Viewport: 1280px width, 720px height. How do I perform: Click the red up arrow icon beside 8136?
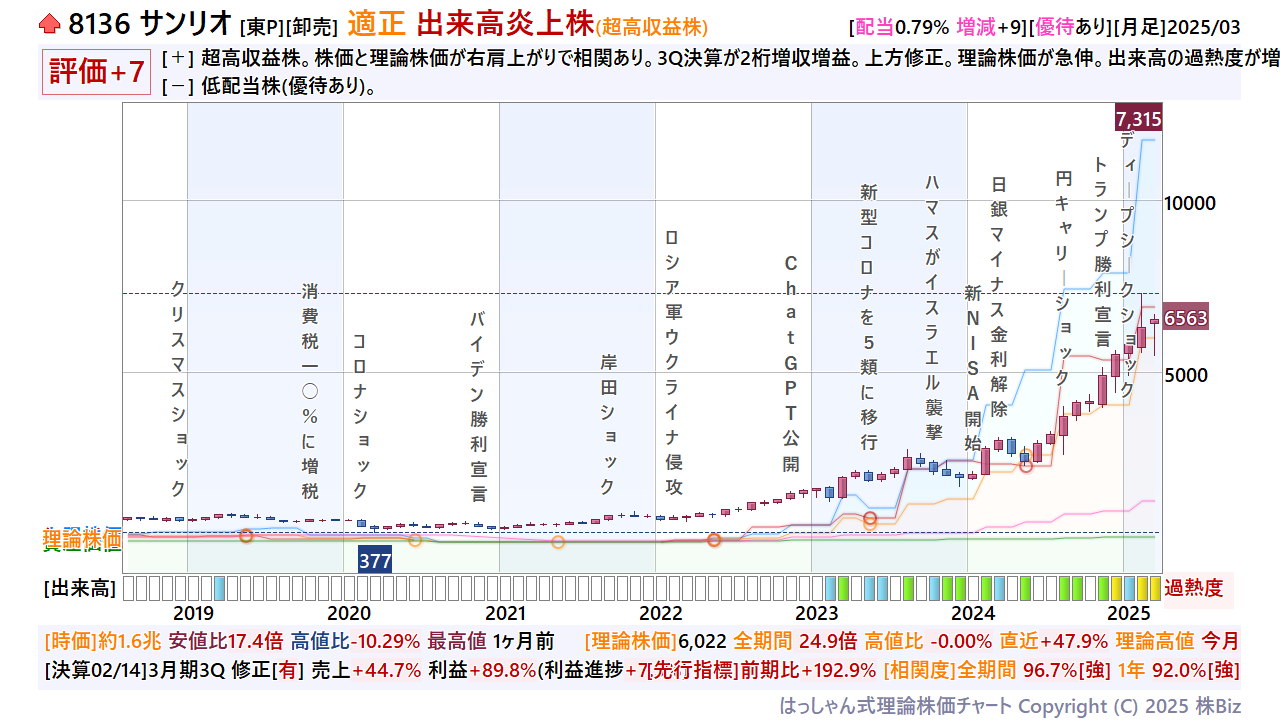pos(50,23)
